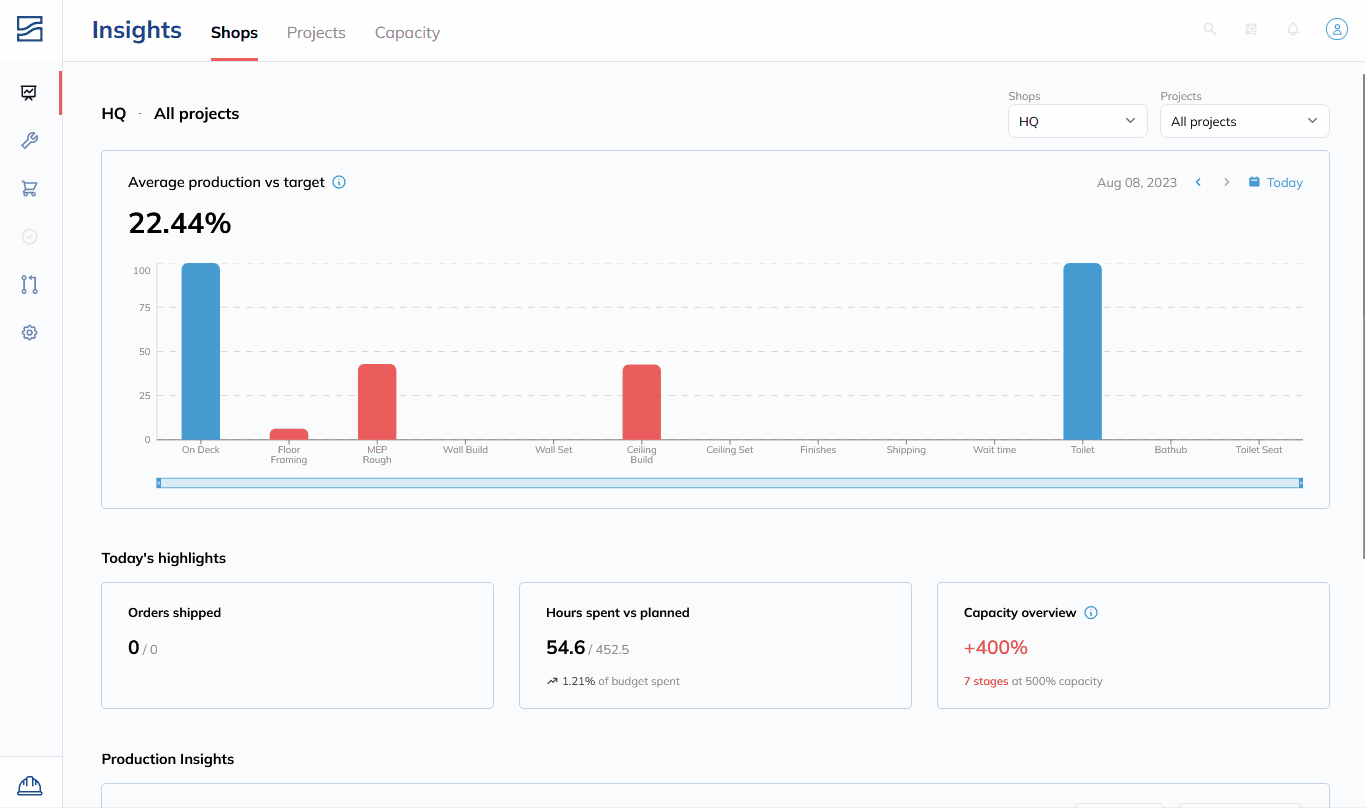Screen dimensions: 1365x808
Task: Click the red 7 stages link
Action: [986, 681]
